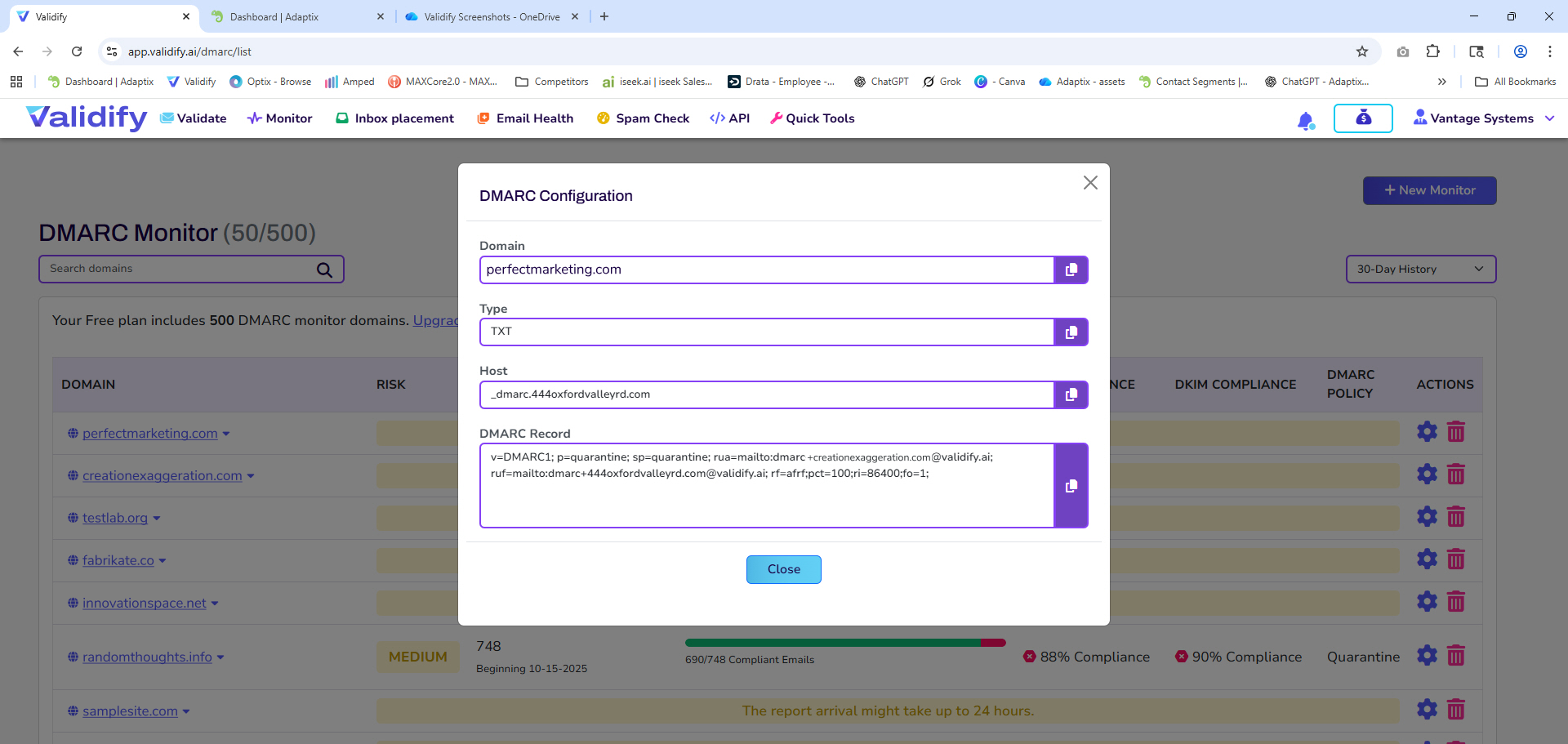This screenshot has height=744, width=1568.
Task: Switch to the Dashboard | Adaptix tab
Action: point(274,16)
